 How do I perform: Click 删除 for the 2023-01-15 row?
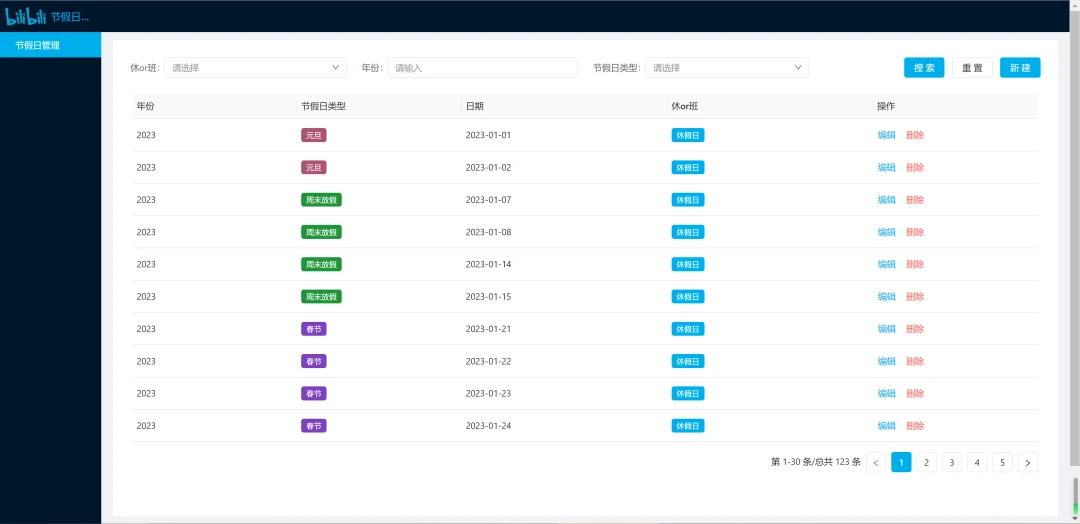click(x=915, y=297)
